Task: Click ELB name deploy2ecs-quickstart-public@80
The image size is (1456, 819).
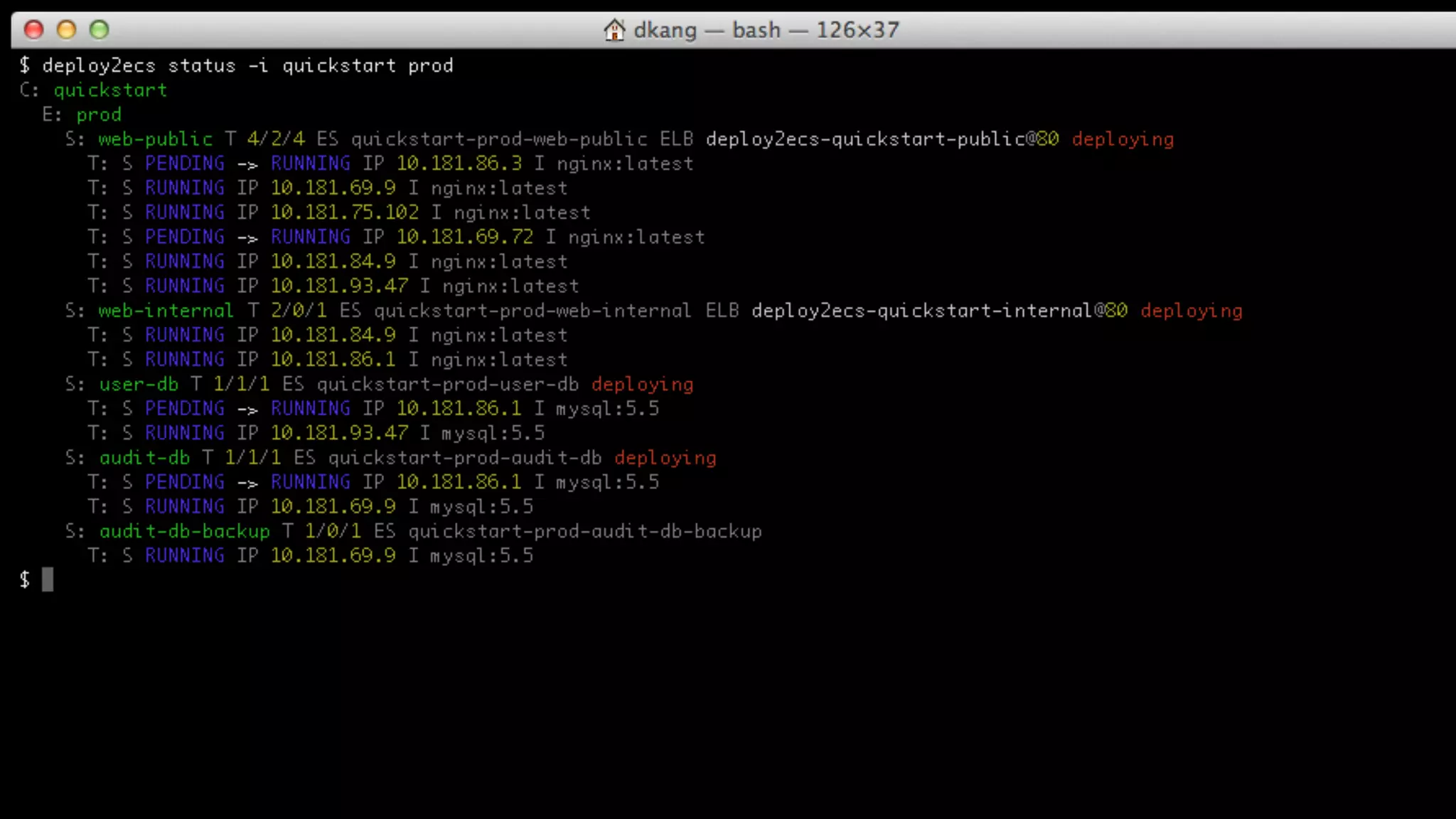Action: click(x=882, y=139)
